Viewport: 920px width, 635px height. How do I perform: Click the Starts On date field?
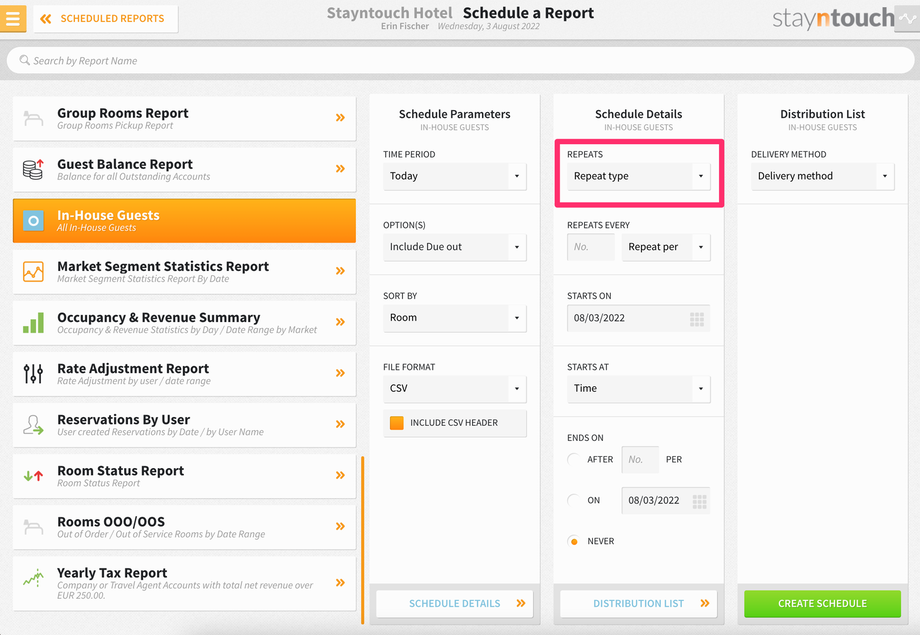coord(638,319)
